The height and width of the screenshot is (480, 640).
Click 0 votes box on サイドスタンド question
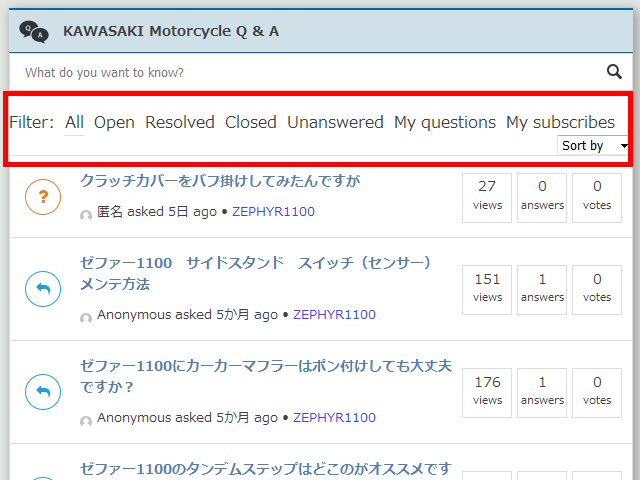597,290
